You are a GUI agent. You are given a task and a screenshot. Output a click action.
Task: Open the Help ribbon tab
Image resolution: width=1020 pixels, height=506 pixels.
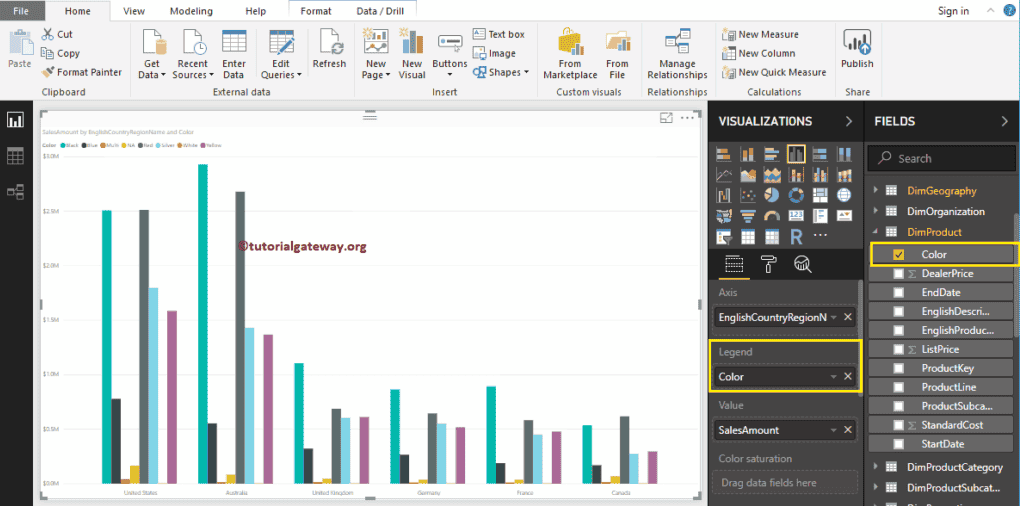pos(256,11)
